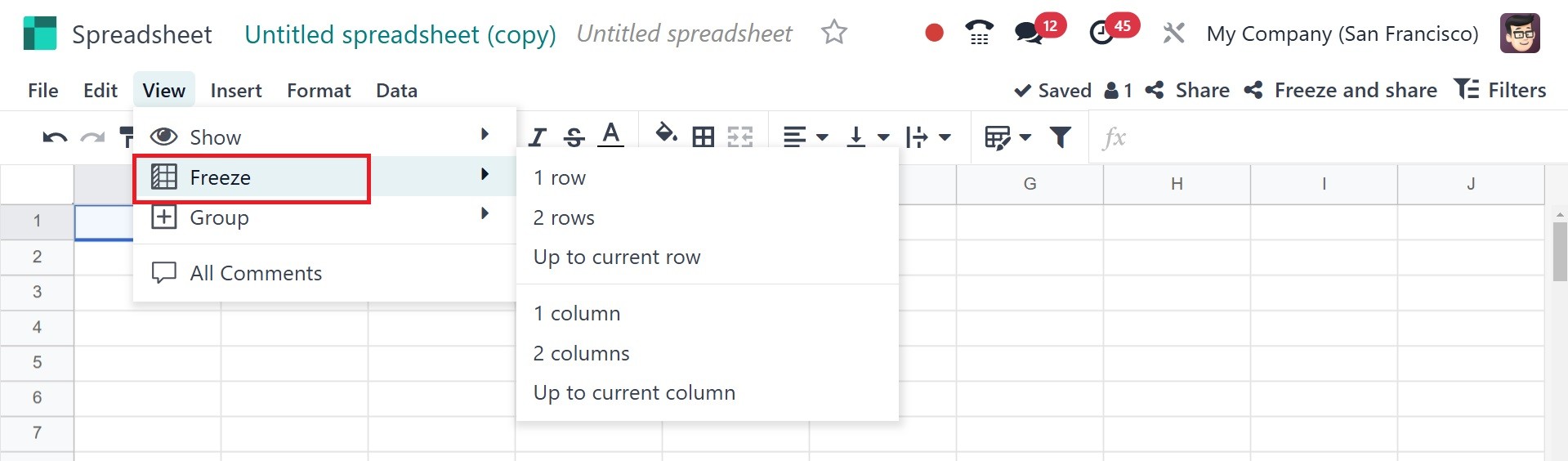Click the fill color paint bucket
1568x461 pixels.
[666, 134]
